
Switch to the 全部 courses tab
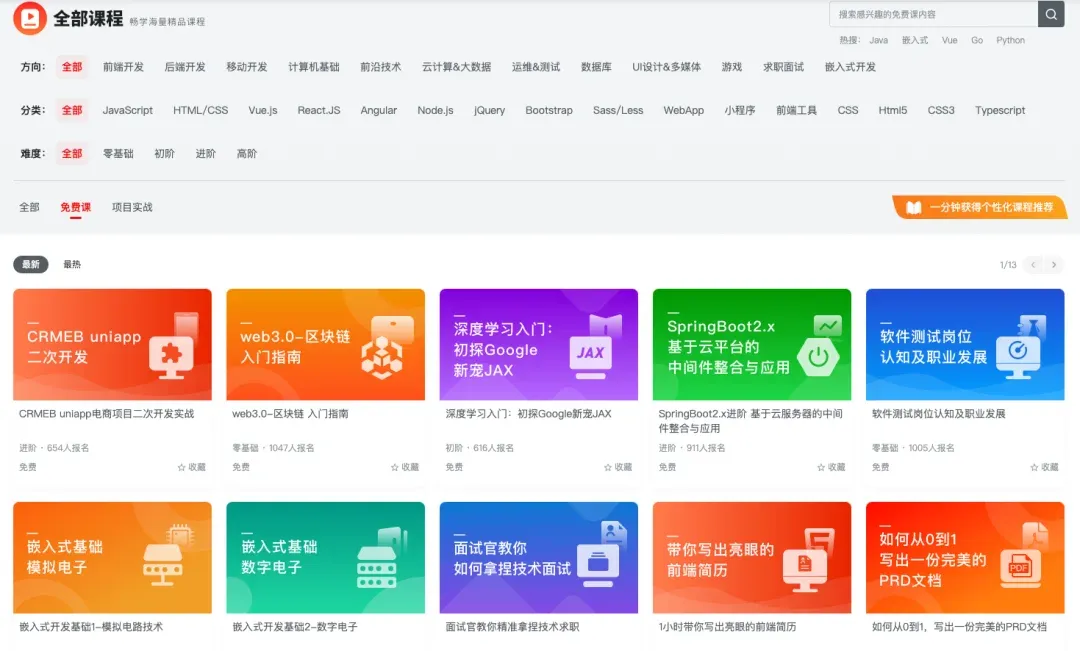29,207
